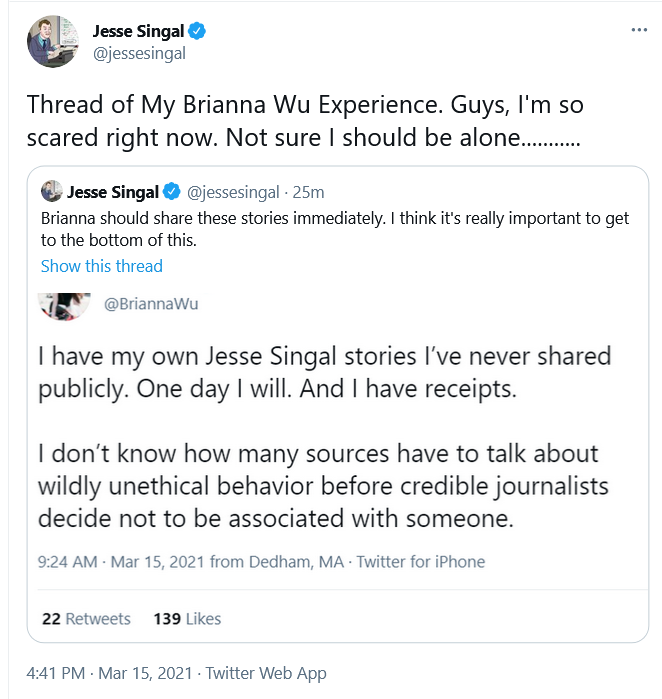Open the 9:24 AM · Mar 15, 2021 timestamp
Viewport: 662px width, 699px height.
[x=121, y=562]
